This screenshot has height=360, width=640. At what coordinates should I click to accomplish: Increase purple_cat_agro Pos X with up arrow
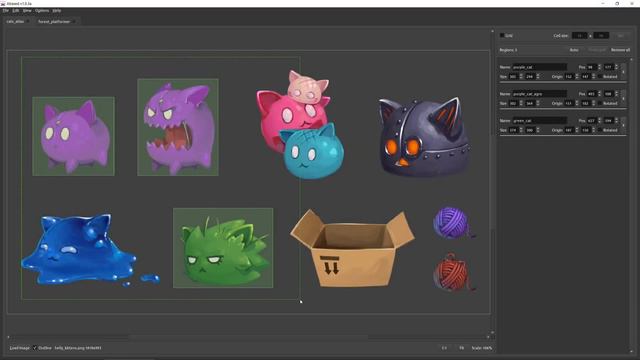pos(599,93)
